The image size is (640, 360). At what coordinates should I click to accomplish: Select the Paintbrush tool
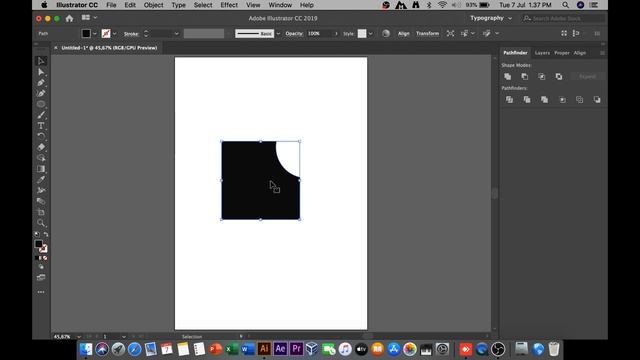(x=41, y=115)
